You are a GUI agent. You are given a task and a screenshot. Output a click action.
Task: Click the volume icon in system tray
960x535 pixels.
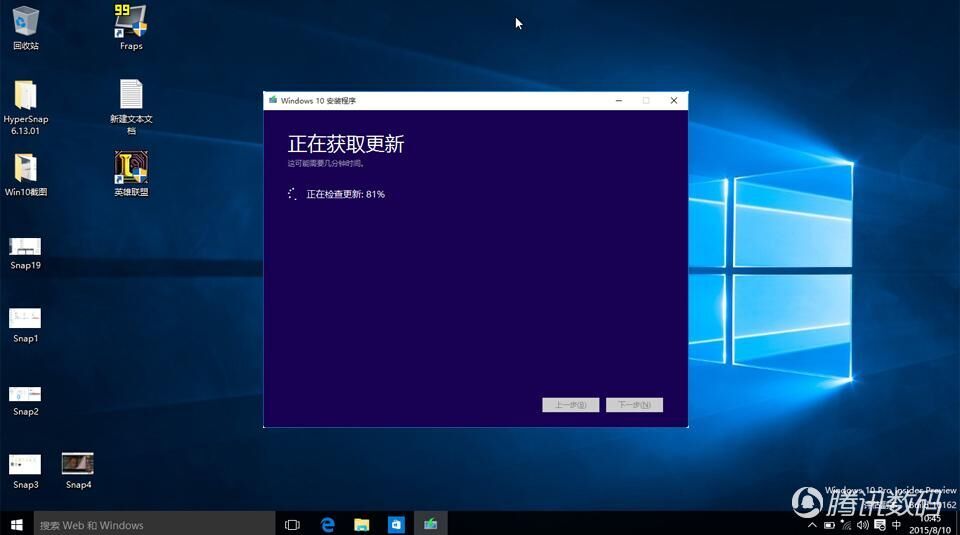coord(862,525)
